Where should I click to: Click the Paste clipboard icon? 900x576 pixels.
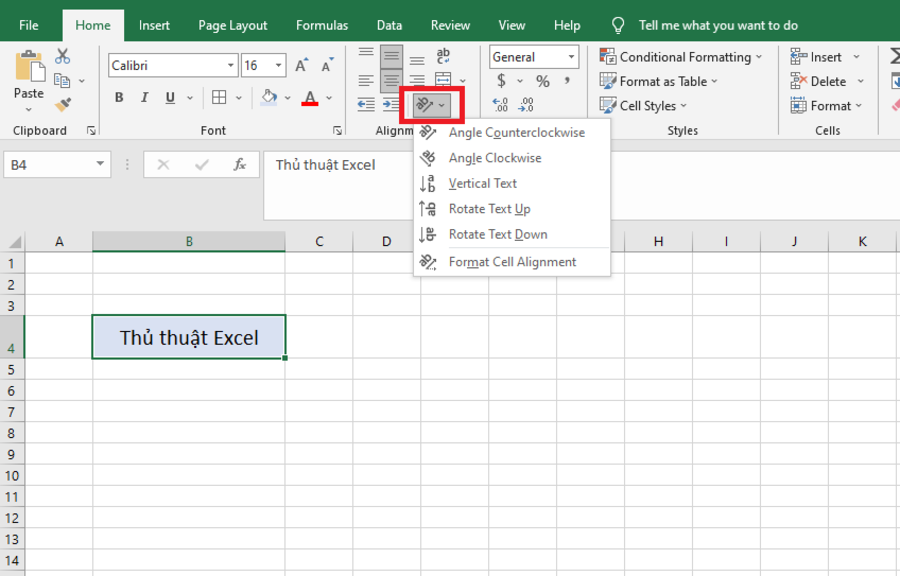coord(30,67)
